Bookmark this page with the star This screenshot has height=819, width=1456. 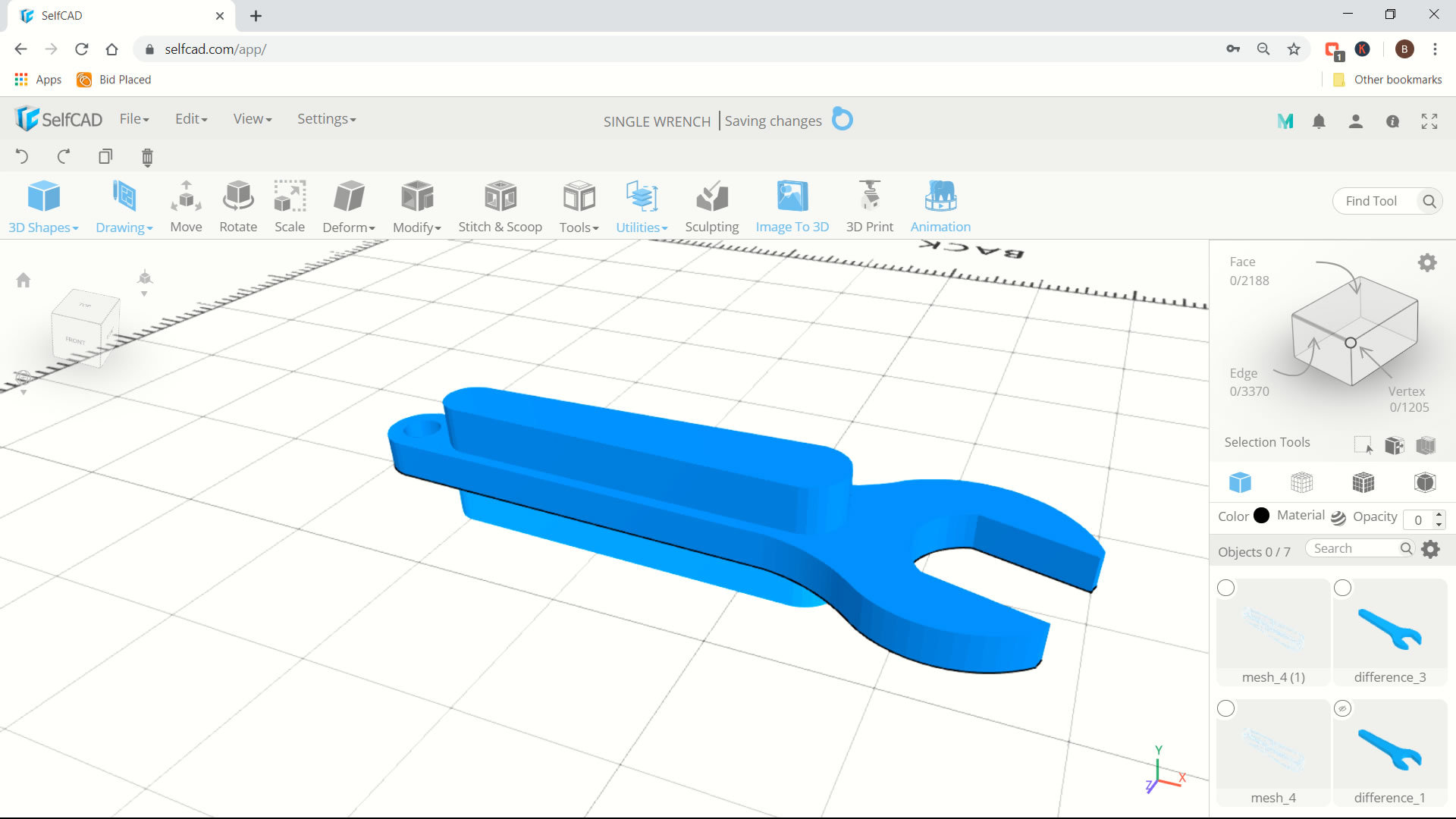point(1294,49)
